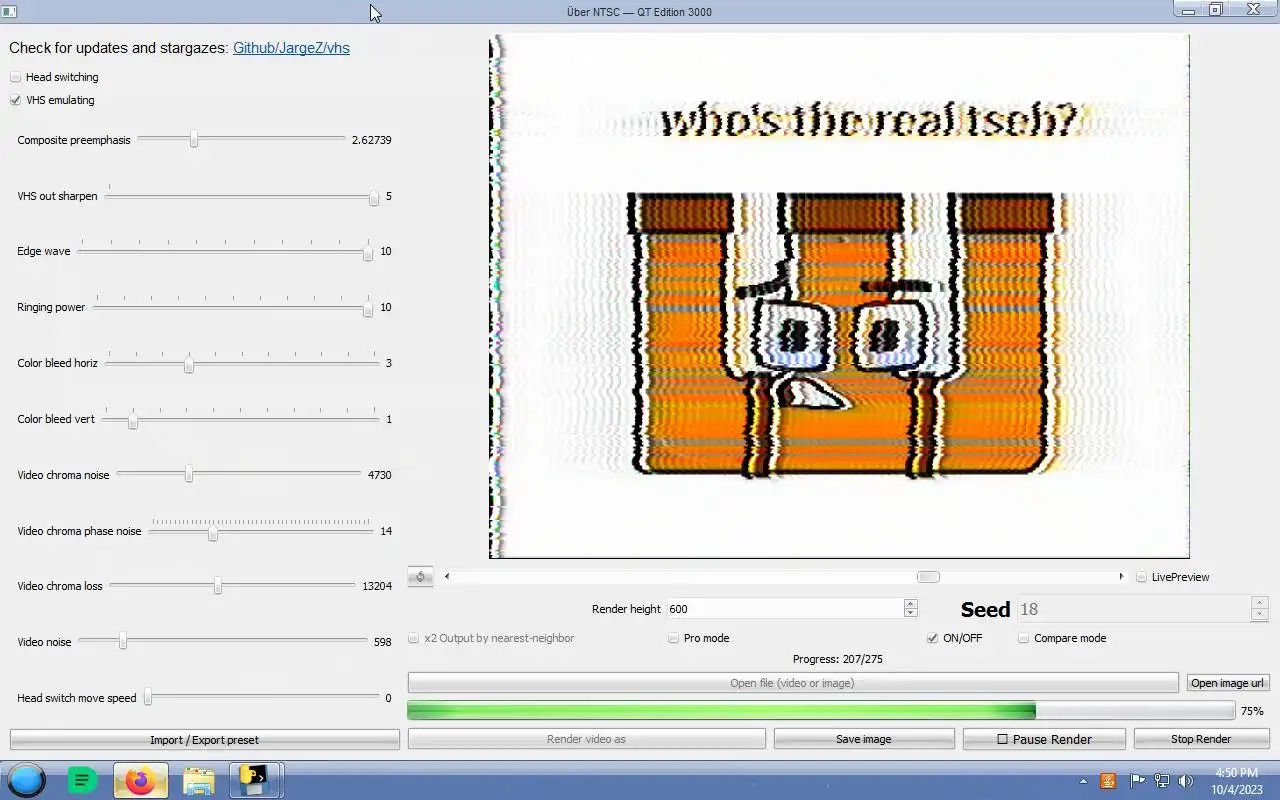The height and width of the screenshot is (800, 1280).
Task: Switch to Firefox in the taskbar
Action: tap(140, 780)
